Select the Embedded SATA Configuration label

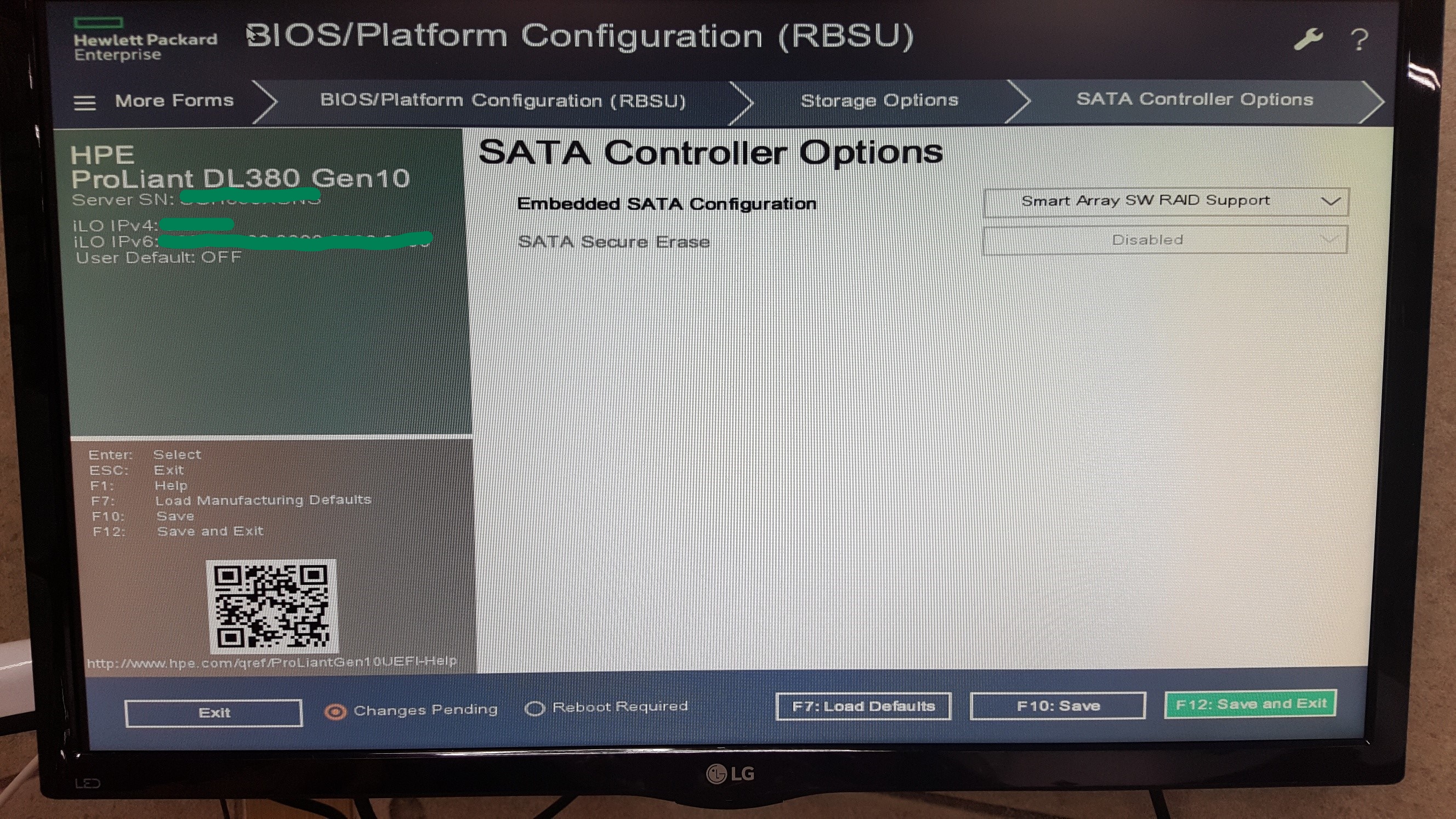pyautogui.click(x=667, y=204)
